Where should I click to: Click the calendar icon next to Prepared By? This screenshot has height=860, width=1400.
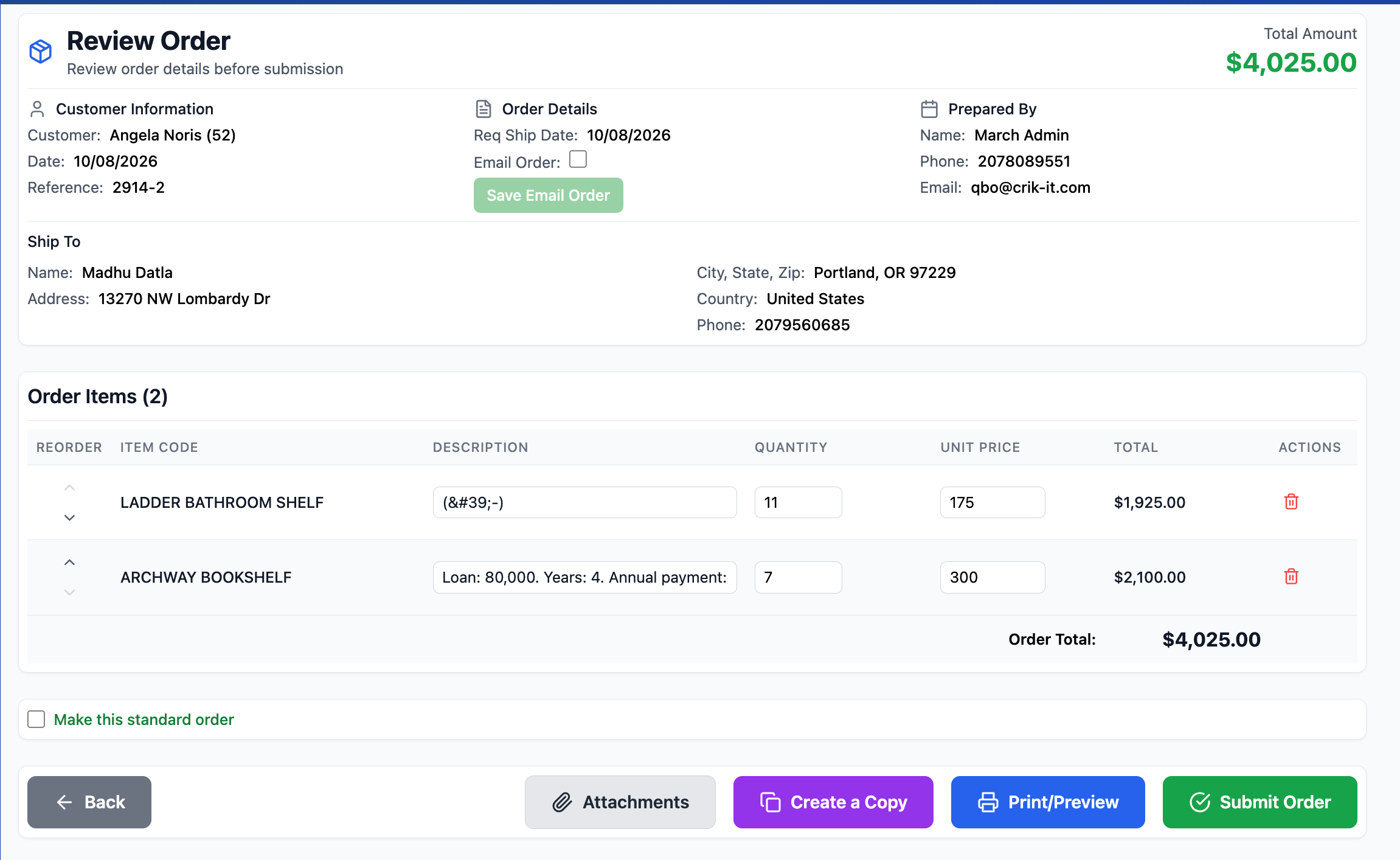[x=929, y=109]
